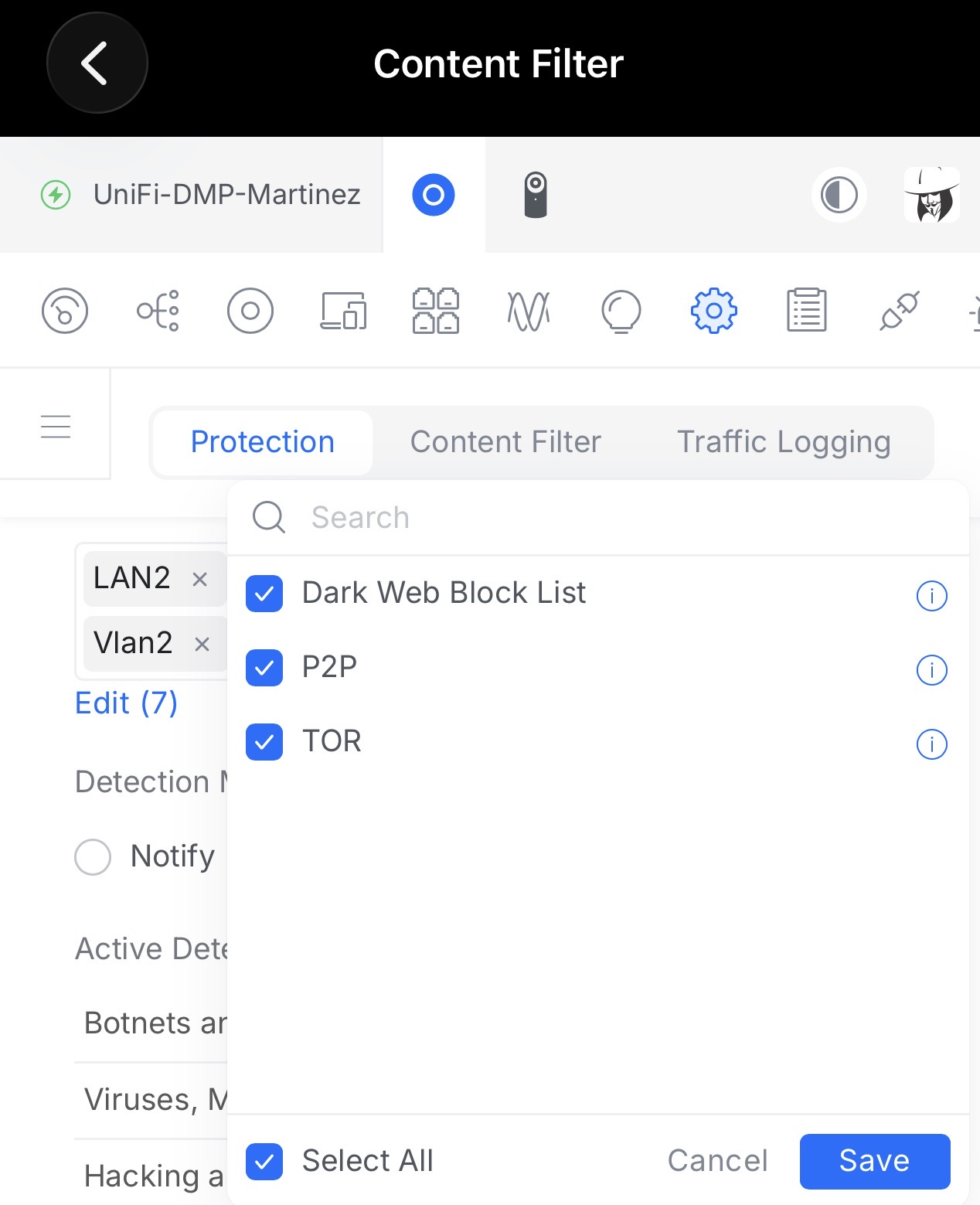The image size is (980, 1205).
Task: Click the Save button
Action: 874,1161
